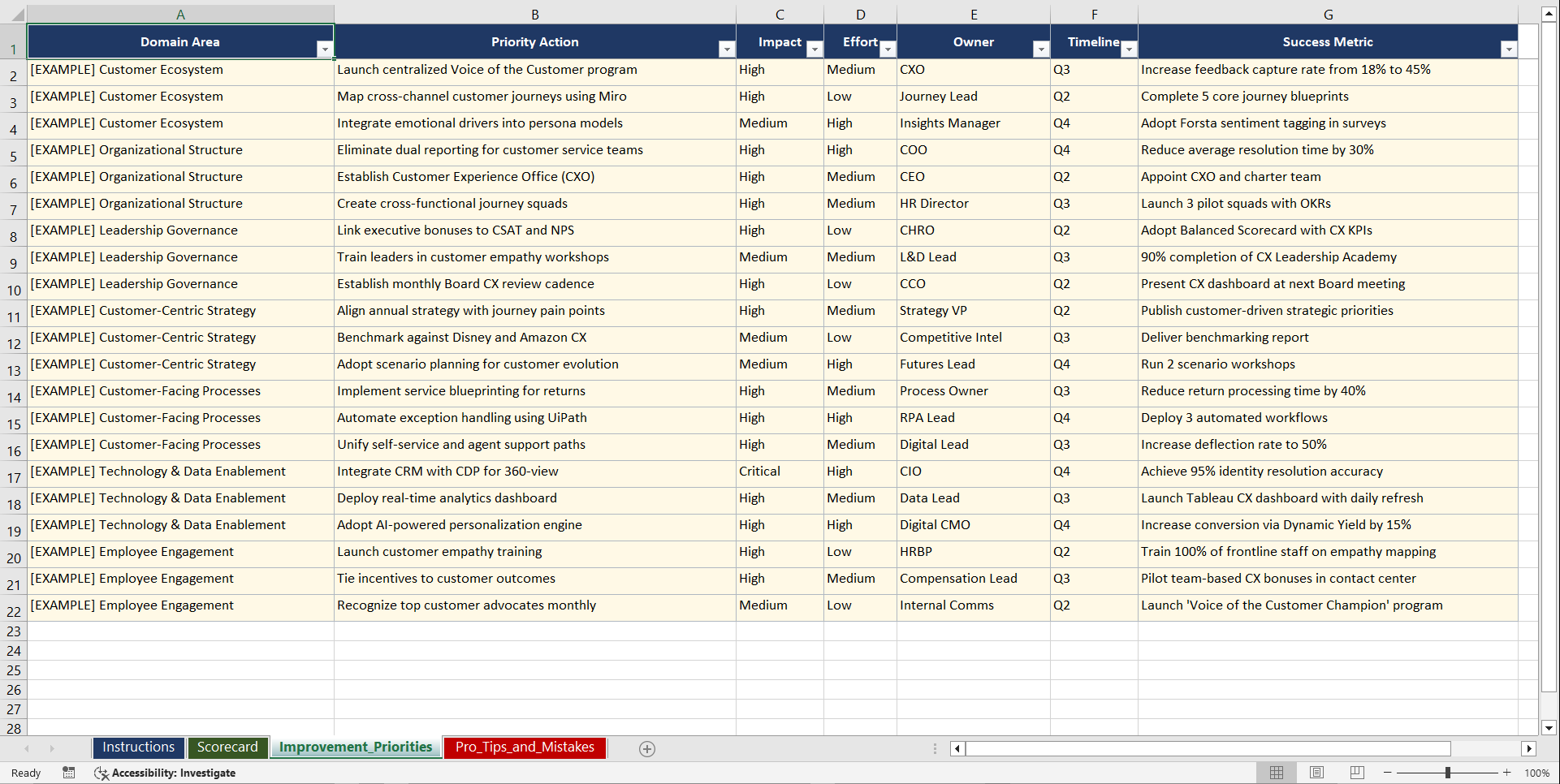1560x784 pixels.
Task: Switch to the Scorecard sheet tab
Action: tap(227, 747)
